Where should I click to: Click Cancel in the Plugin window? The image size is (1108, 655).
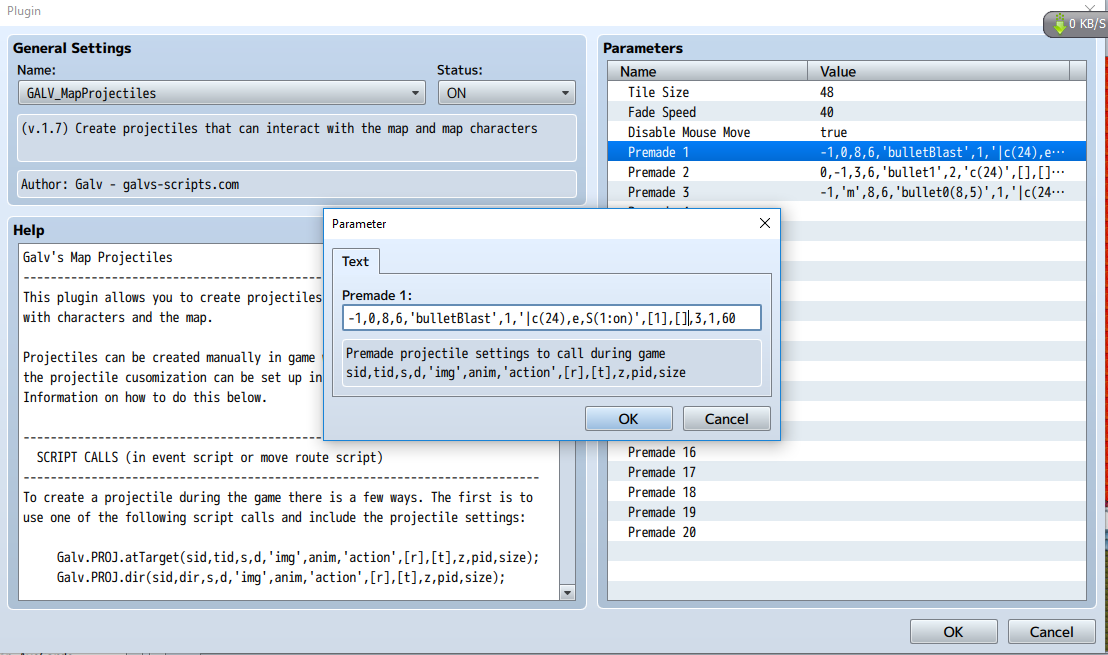[1051, 632]
